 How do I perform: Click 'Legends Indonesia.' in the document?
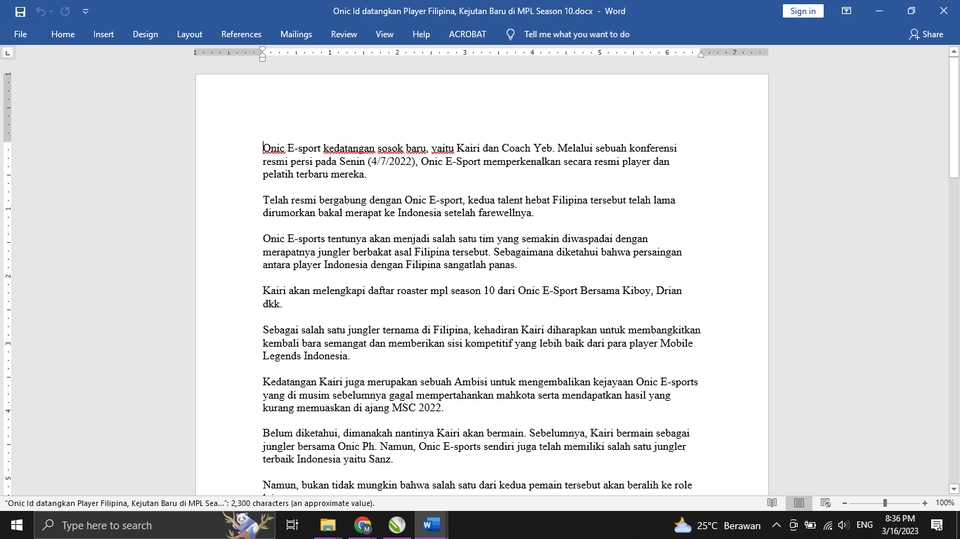(x=306, y=356)
